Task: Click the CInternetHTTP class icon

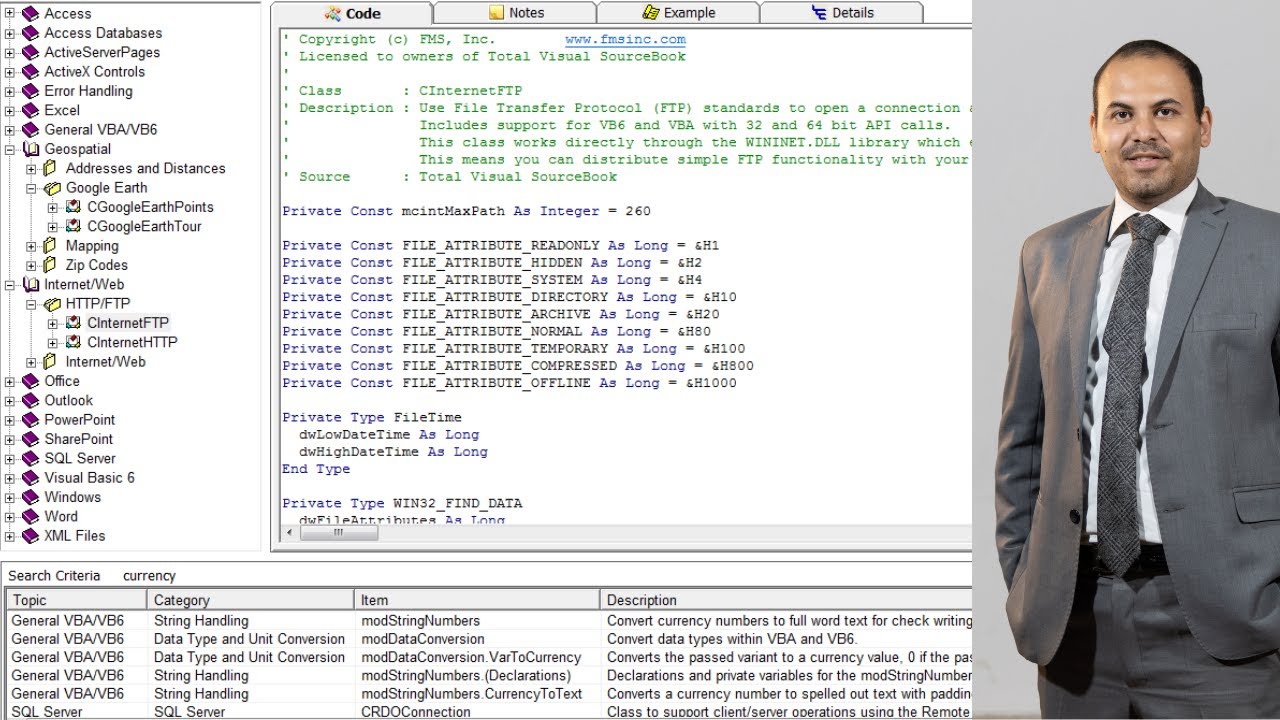Action: click(x=73, y=342)
